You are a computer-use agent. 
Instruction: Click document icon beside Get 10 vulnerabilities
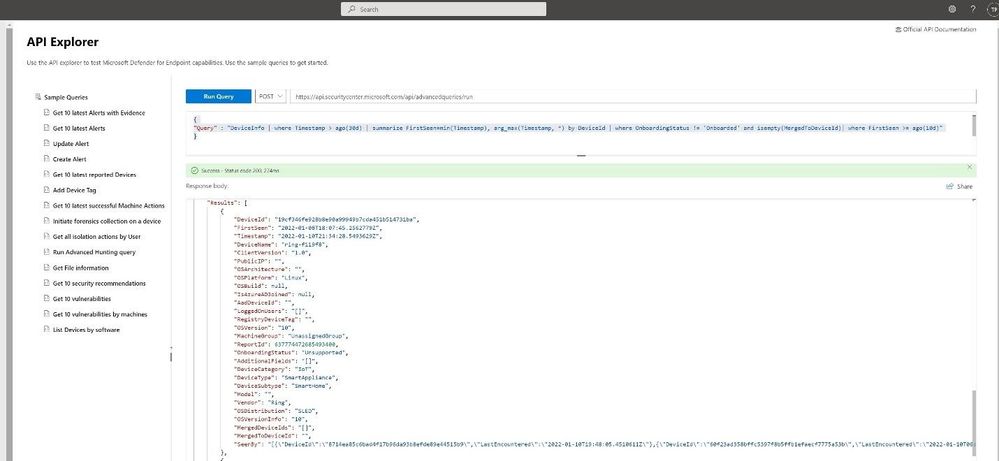(x=47, y=299)
